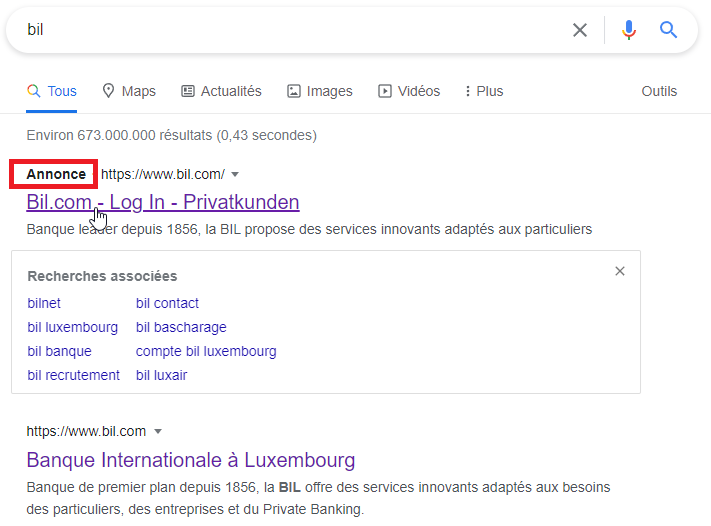Open ad link Bil.com - Log In - Privatkunden

(163, 202)
